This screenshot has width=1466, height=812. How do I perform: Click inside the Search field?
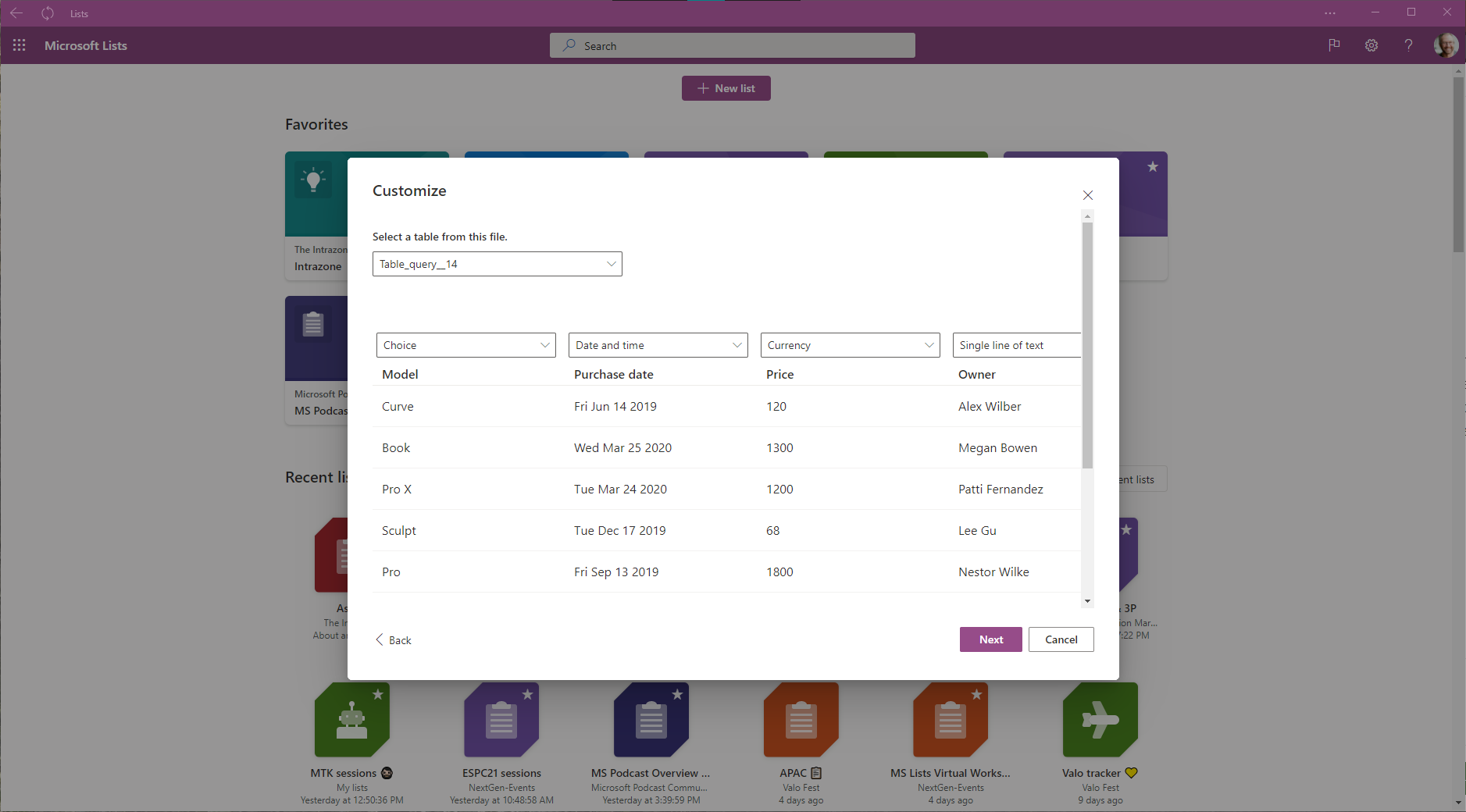click(732, 45)
